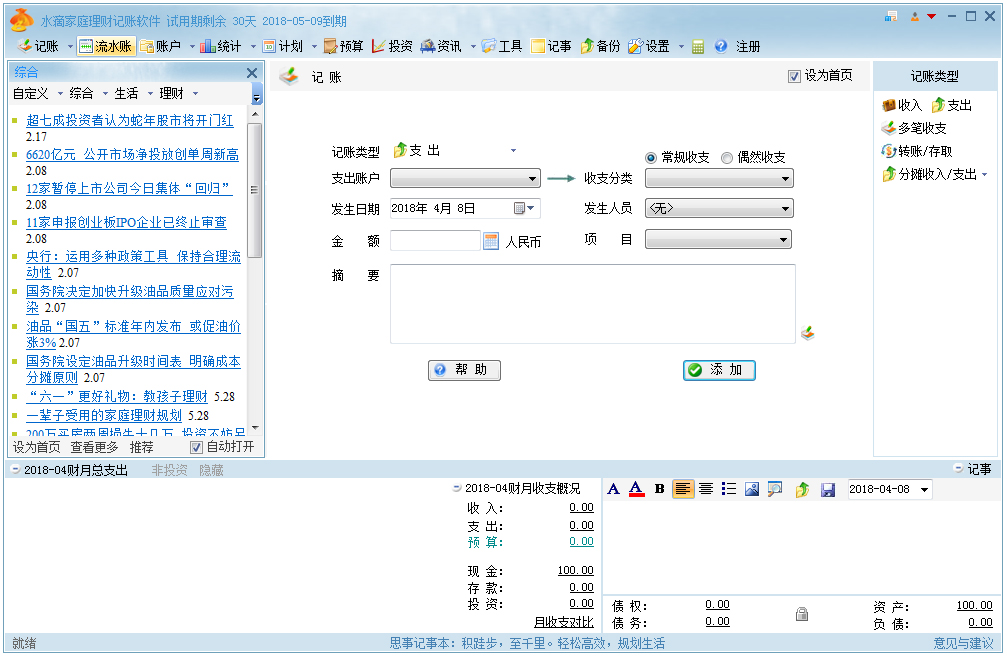This screenshot has width=1007, height=657.
Task: Align note text left
Action: 683,489
